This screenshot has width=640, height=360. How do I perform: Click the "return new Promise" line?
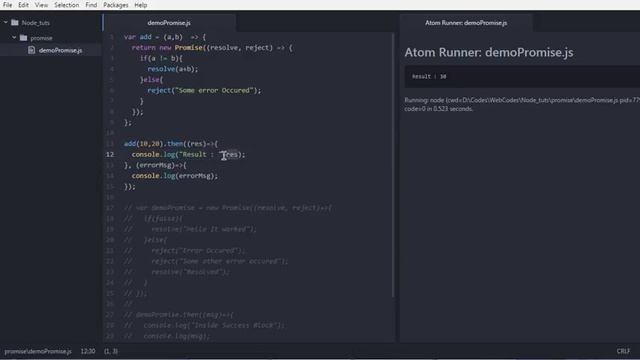(212, 48)
